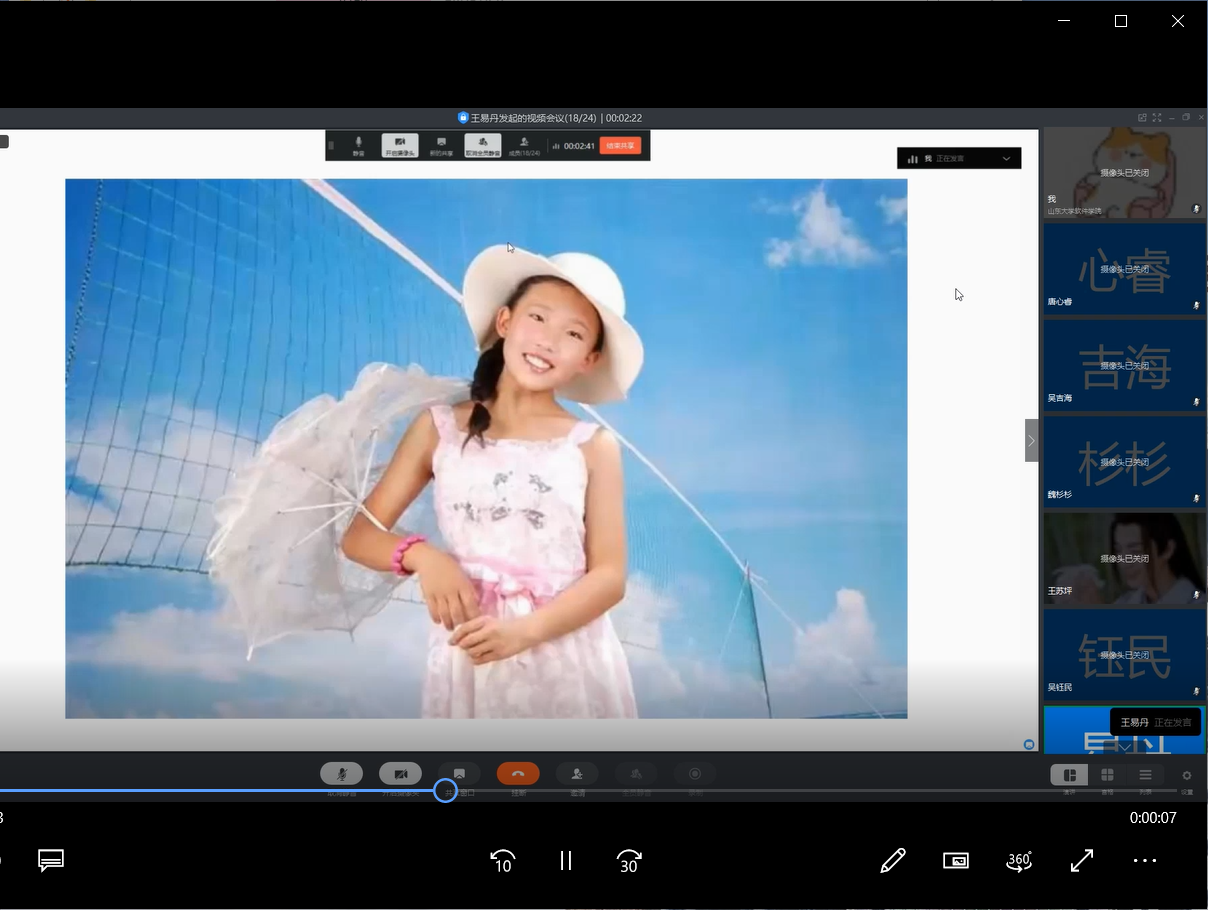This screenshot has height=910, width=1208.
Task: Select the speaker layout view
Action: (1069, 775)
